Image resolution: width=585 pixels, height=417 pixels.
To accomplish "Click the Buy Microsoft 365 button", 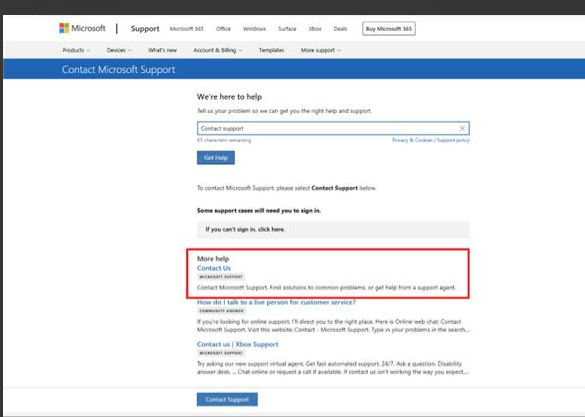I will (x=389, y=29).
